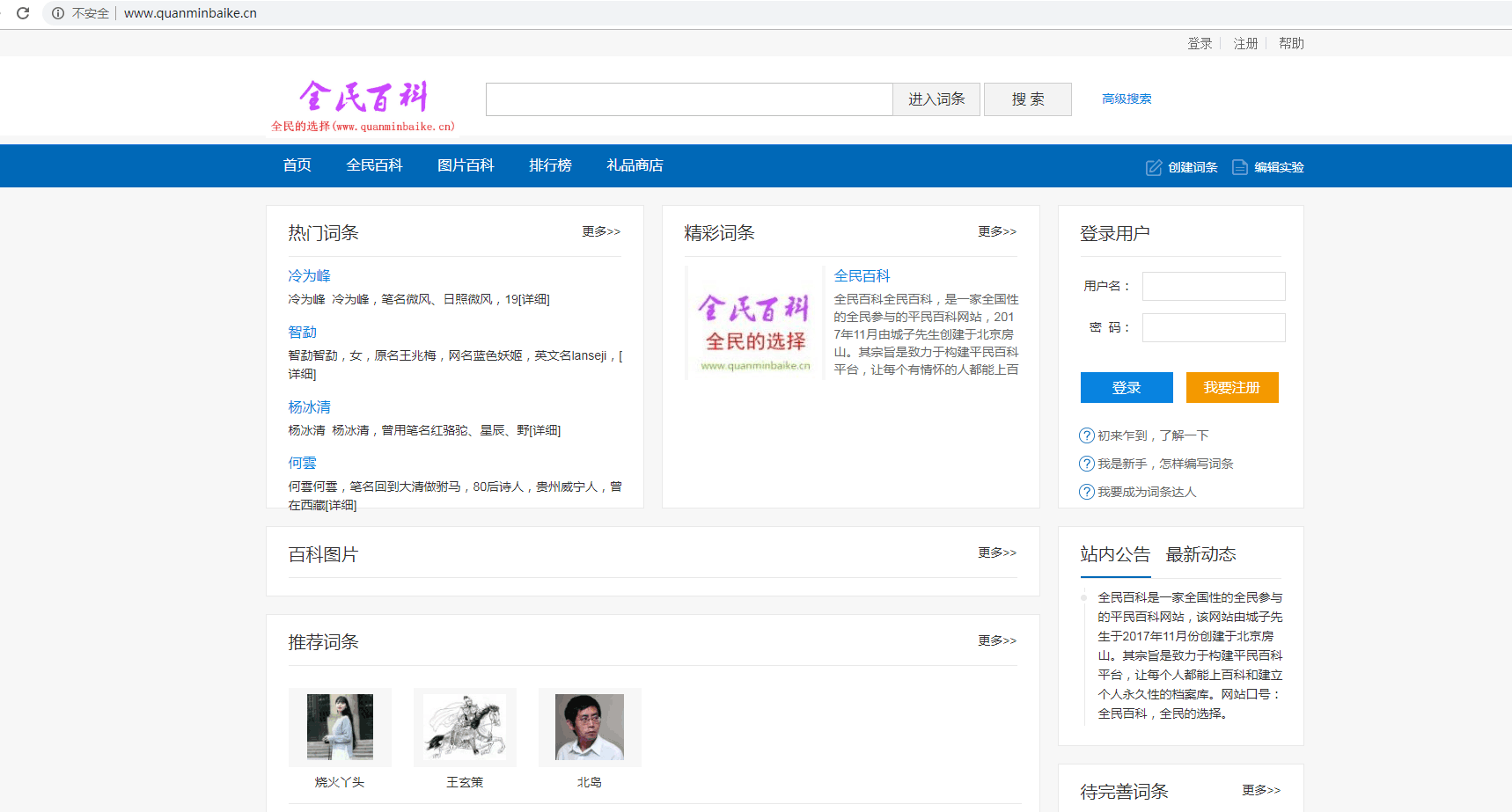The height and width of the screenshot is (812, 1512).
Task: Expand 更多>> in 热门词条 section
Action: 601,231
